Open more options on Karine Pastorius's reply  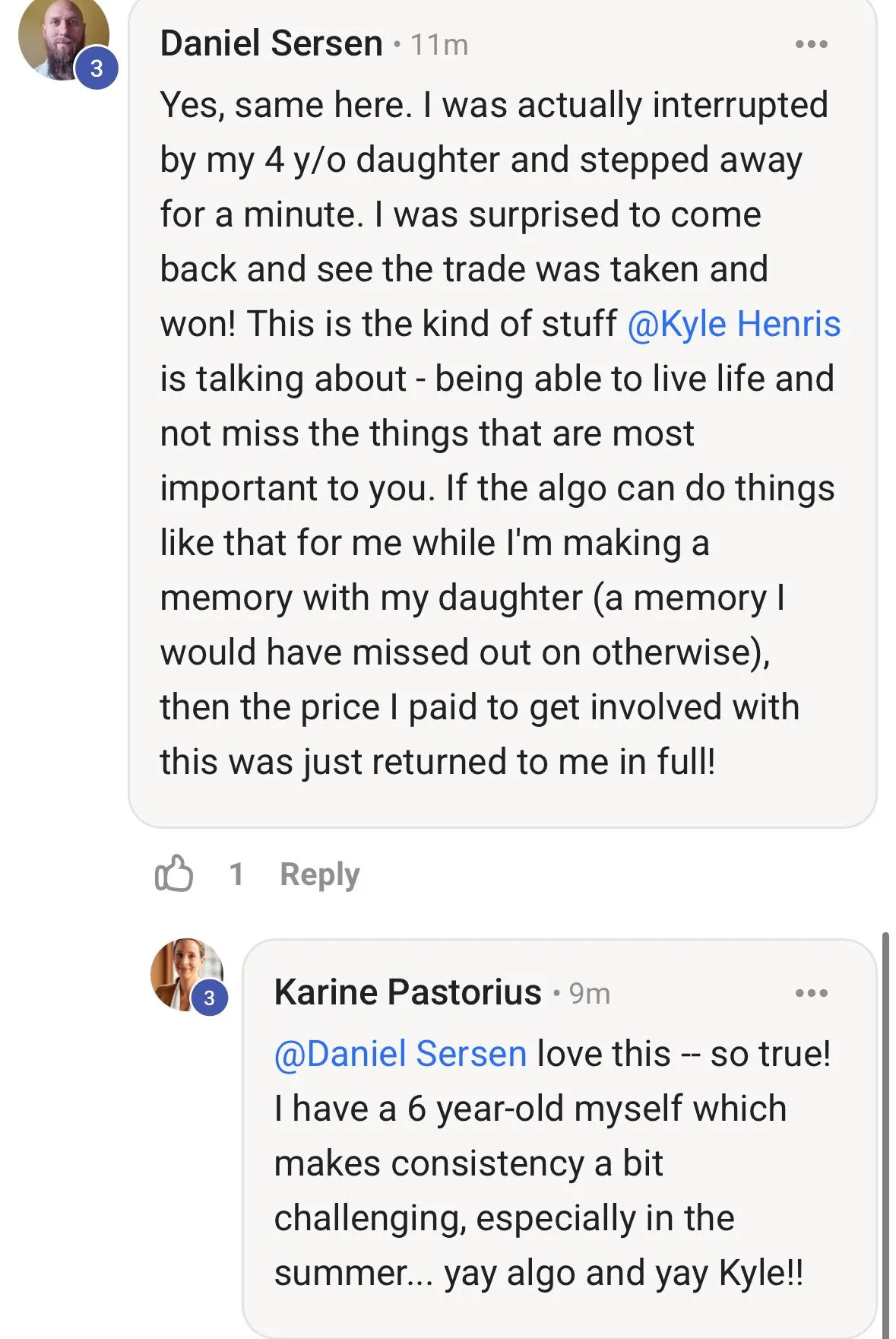pyautogui.click(x=811, y=993)
